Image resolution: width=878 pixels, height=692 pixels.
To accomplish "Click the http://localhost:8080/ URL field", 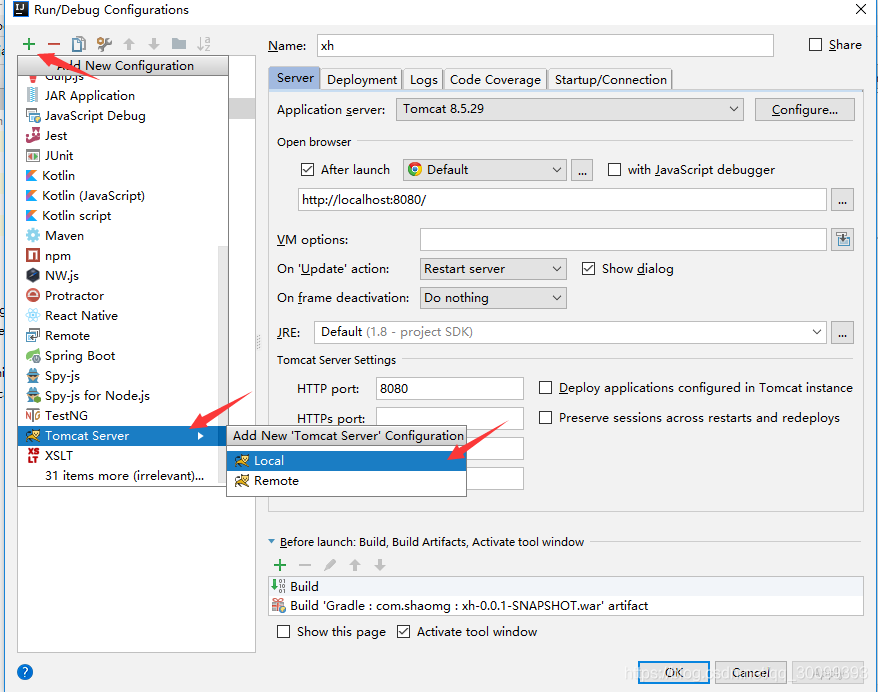I will click(562, 200).
